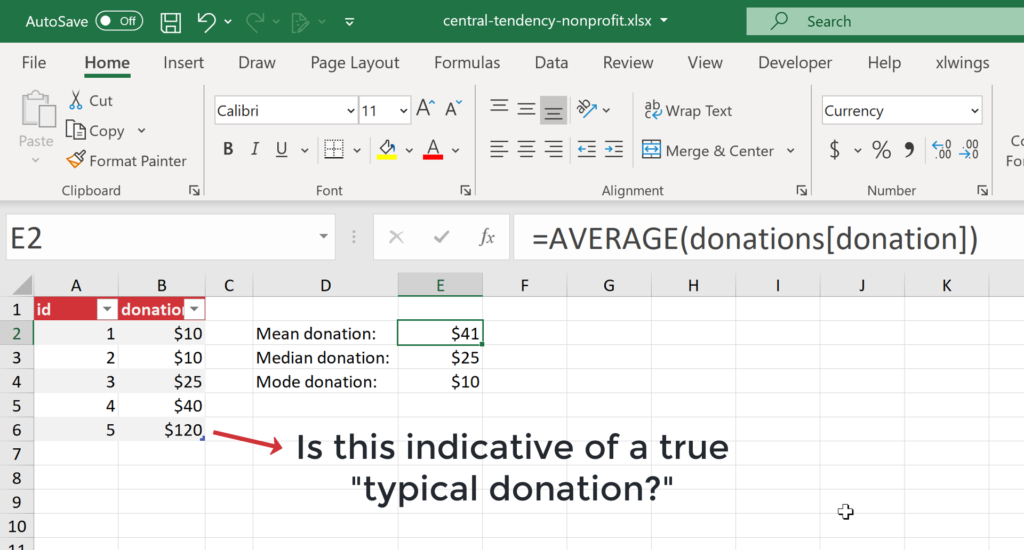Click inside the Name Box showing E2

[x=160, y=238]
